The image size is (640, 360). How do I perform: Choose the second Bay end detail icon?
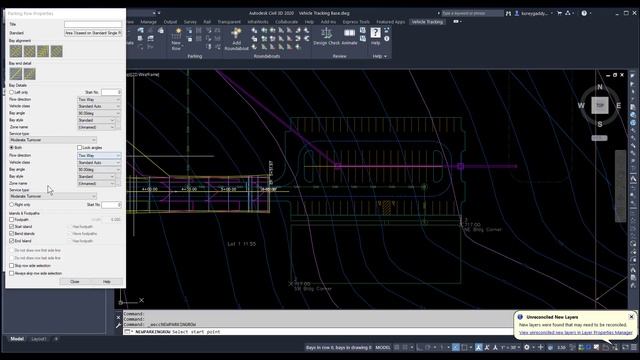(29, 74)
